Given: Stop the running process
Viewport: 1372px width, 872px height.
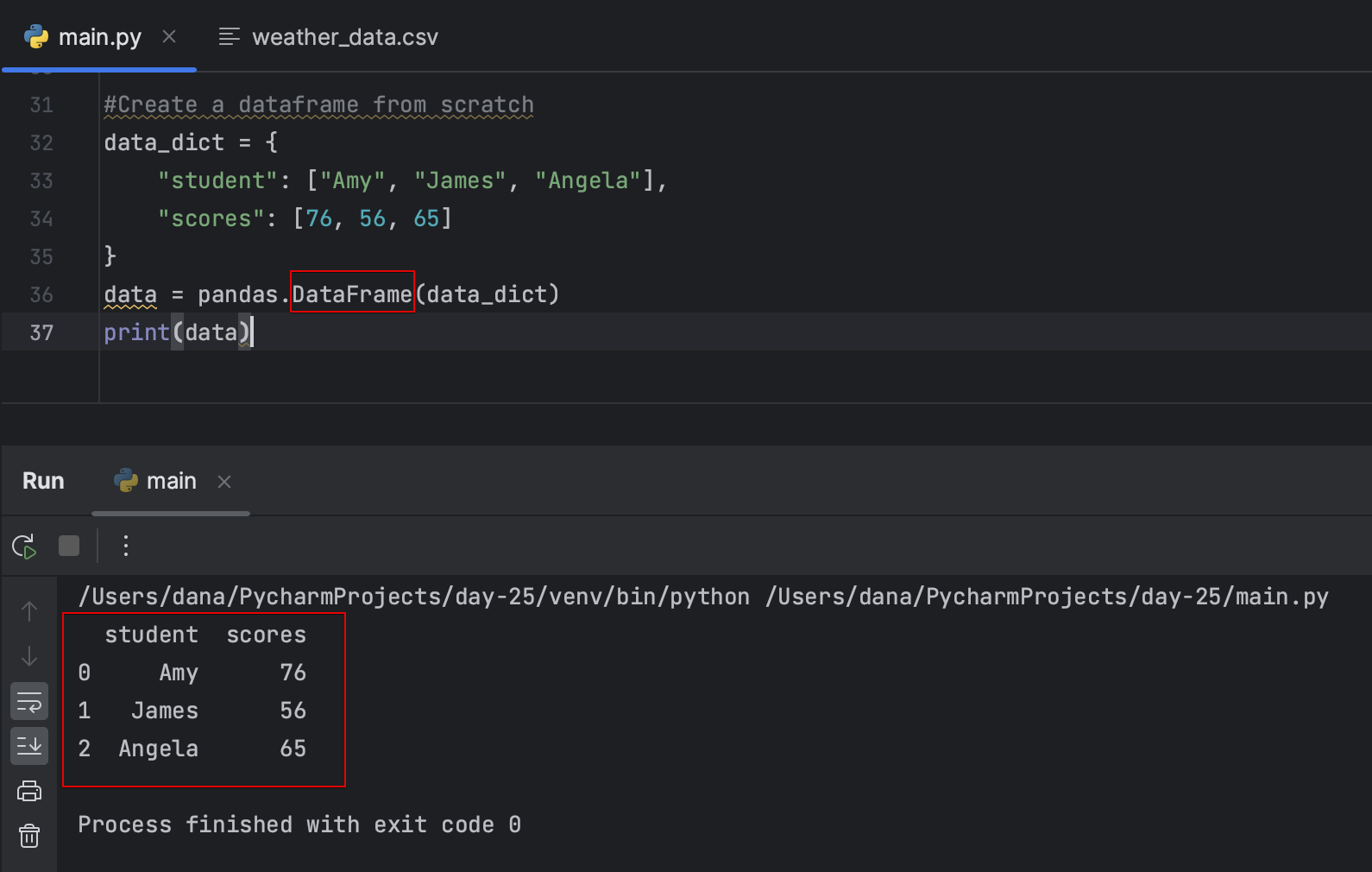Looking at the screenshot, I should point(69,546).
